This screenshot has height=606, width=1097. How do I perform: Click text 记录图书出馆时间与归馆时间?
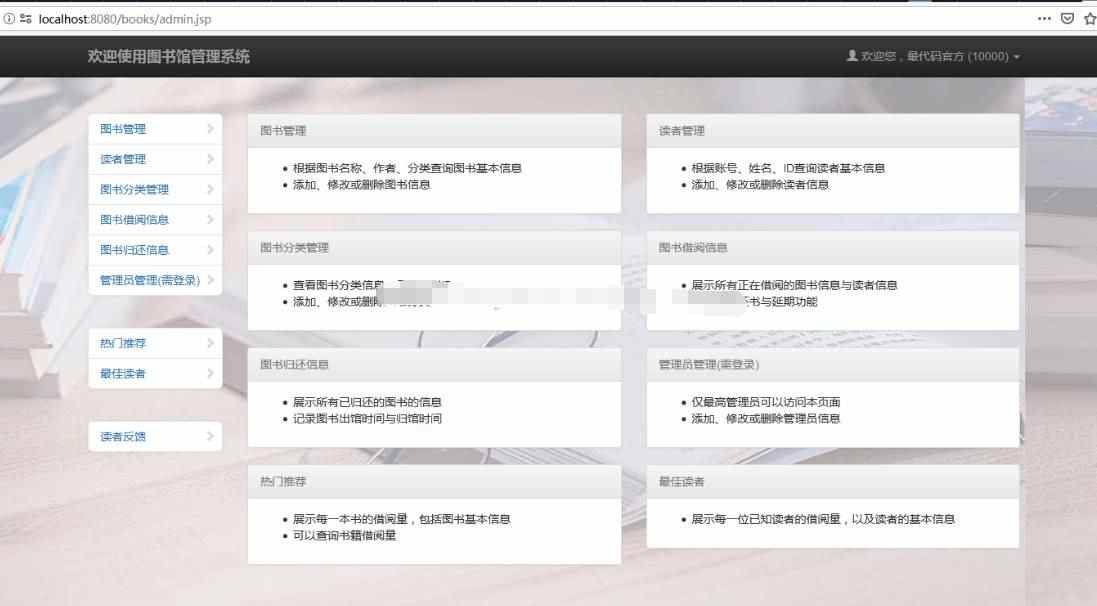pos(367,418)
